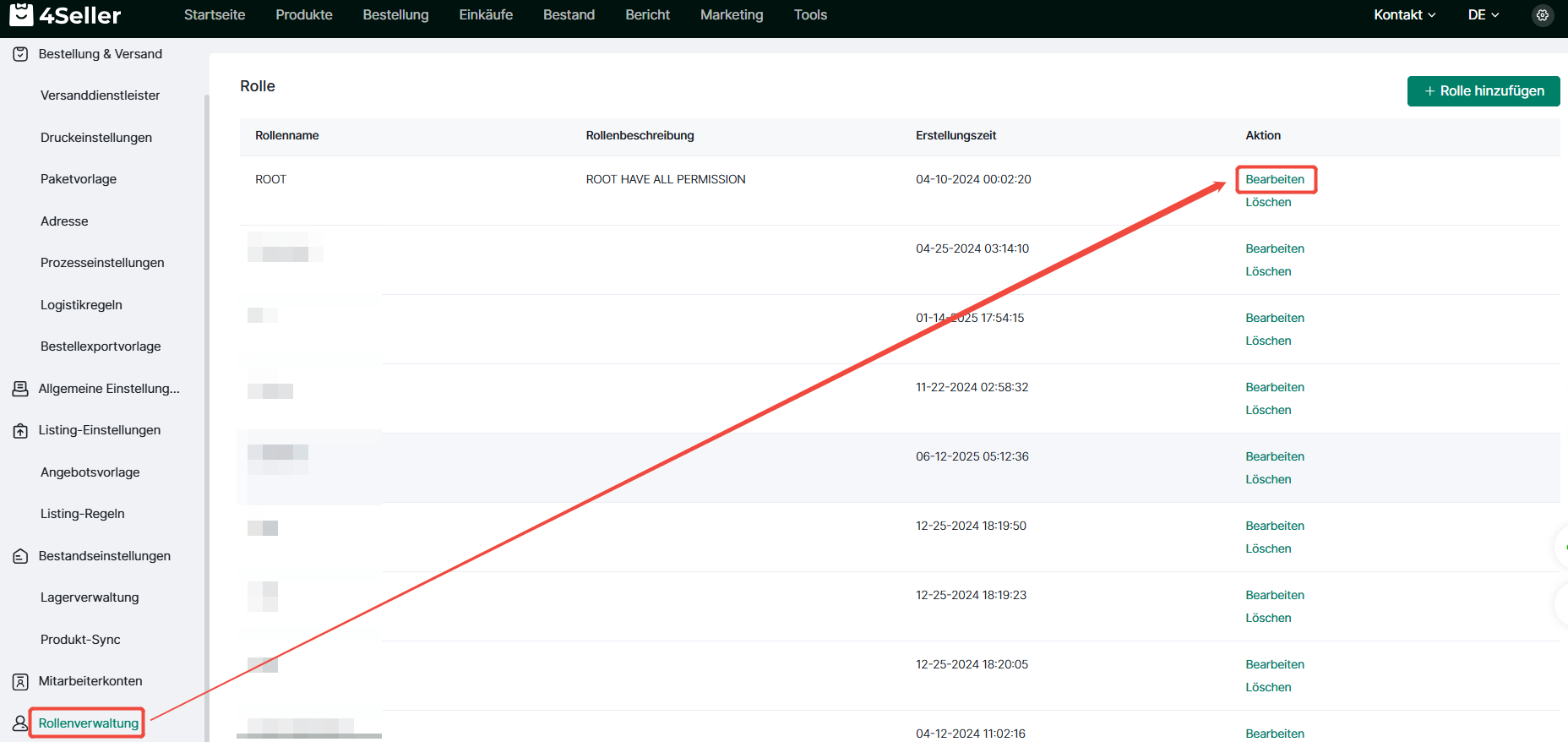Click Bearbeiten for role created 06-12-2025 05:12:36
This screenshot has height=742, width=1568.
1275,456
